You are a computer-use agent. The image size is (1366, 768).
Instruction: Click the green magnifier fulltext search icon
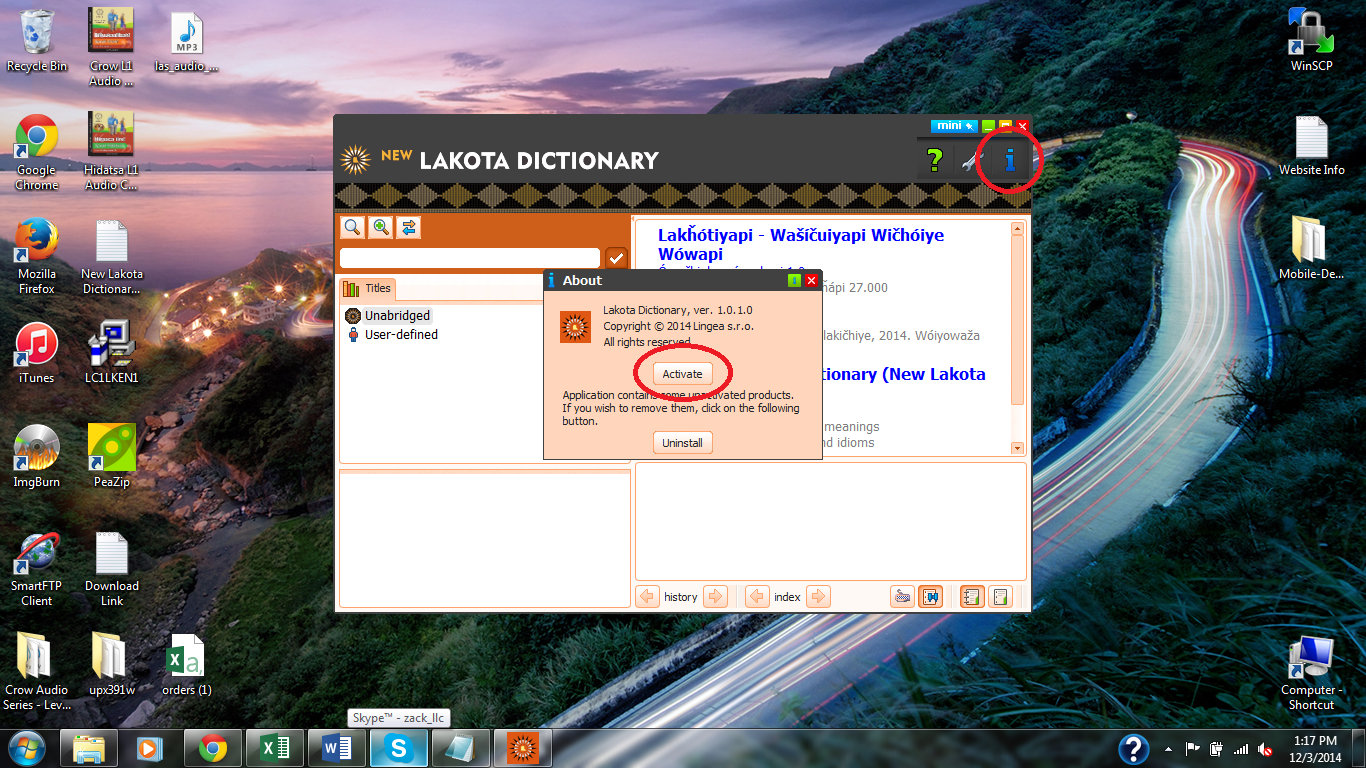pyautogui.click(x=381, y=228)
